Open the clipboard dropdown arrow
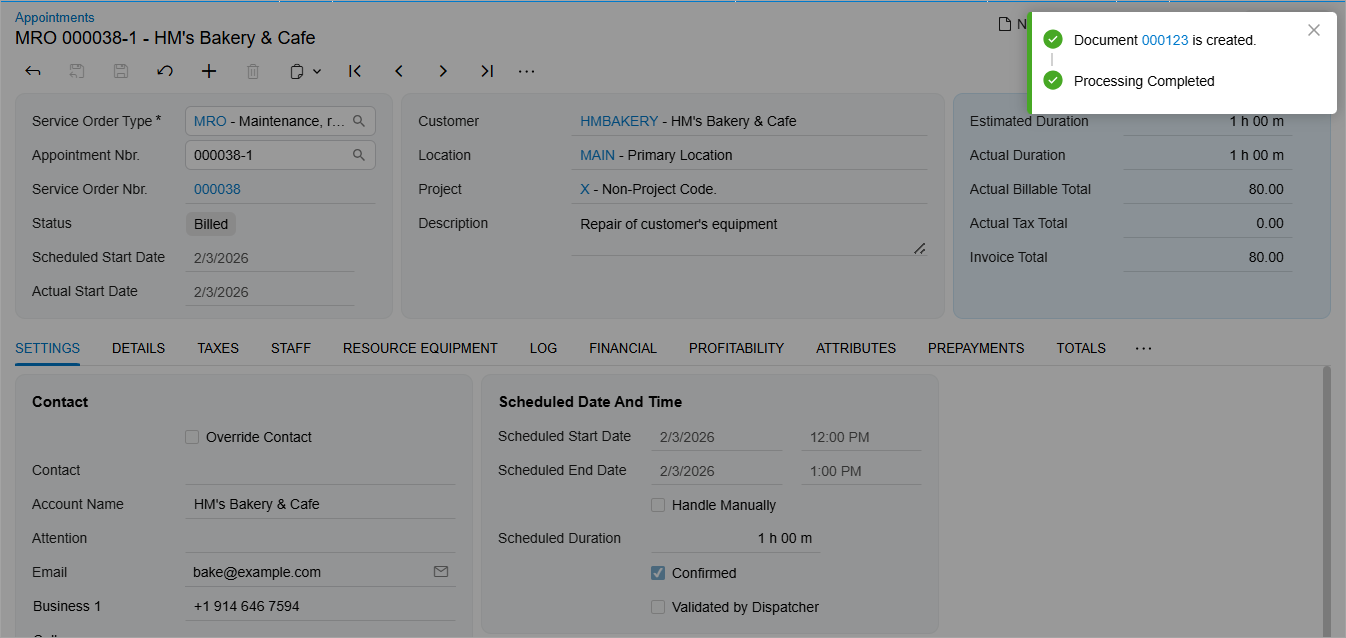 [317, 71]
